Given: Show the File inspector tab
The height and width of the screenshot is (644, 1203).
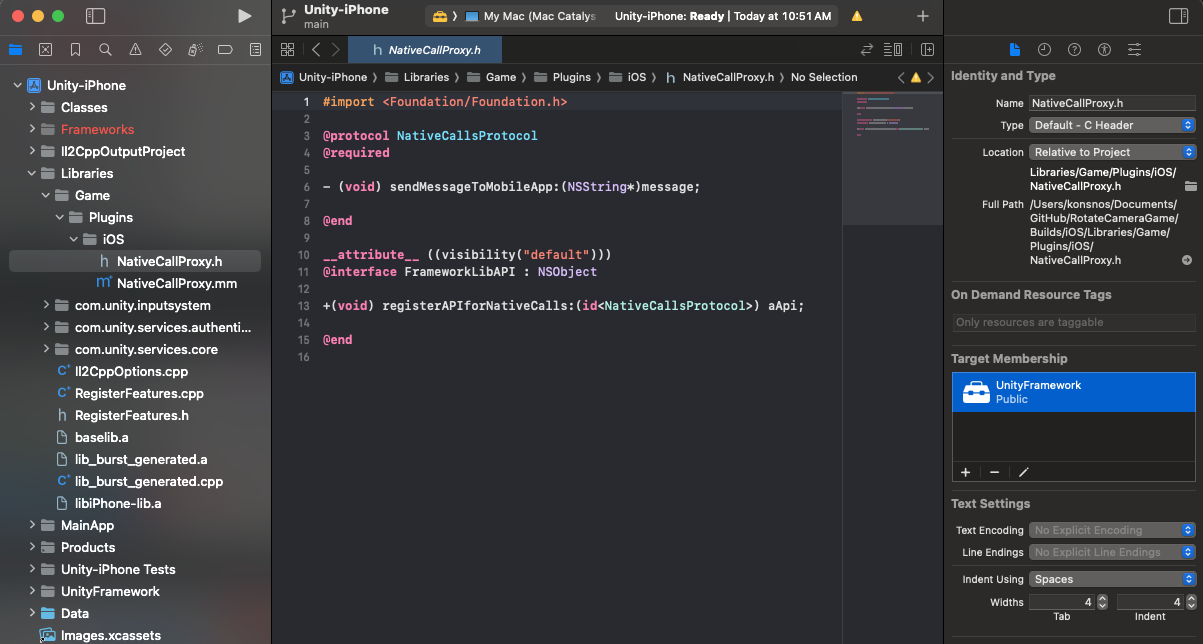Looking at the screenshot, I should pos(1014,49).
